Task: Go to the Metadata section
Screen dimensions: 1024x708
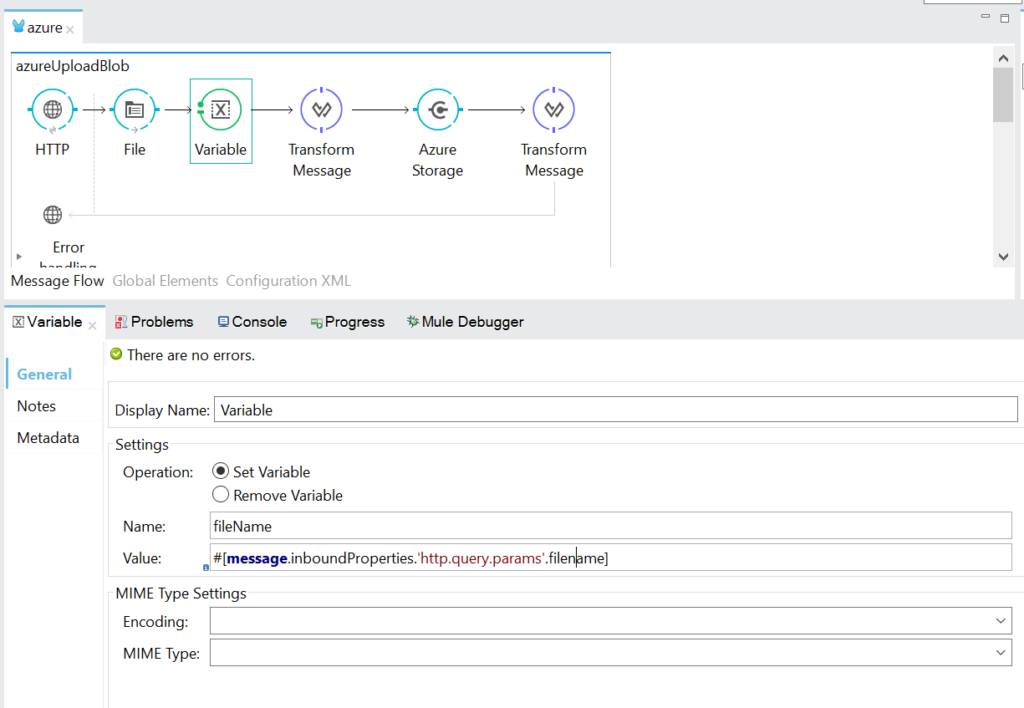Action: pos(48,438)
